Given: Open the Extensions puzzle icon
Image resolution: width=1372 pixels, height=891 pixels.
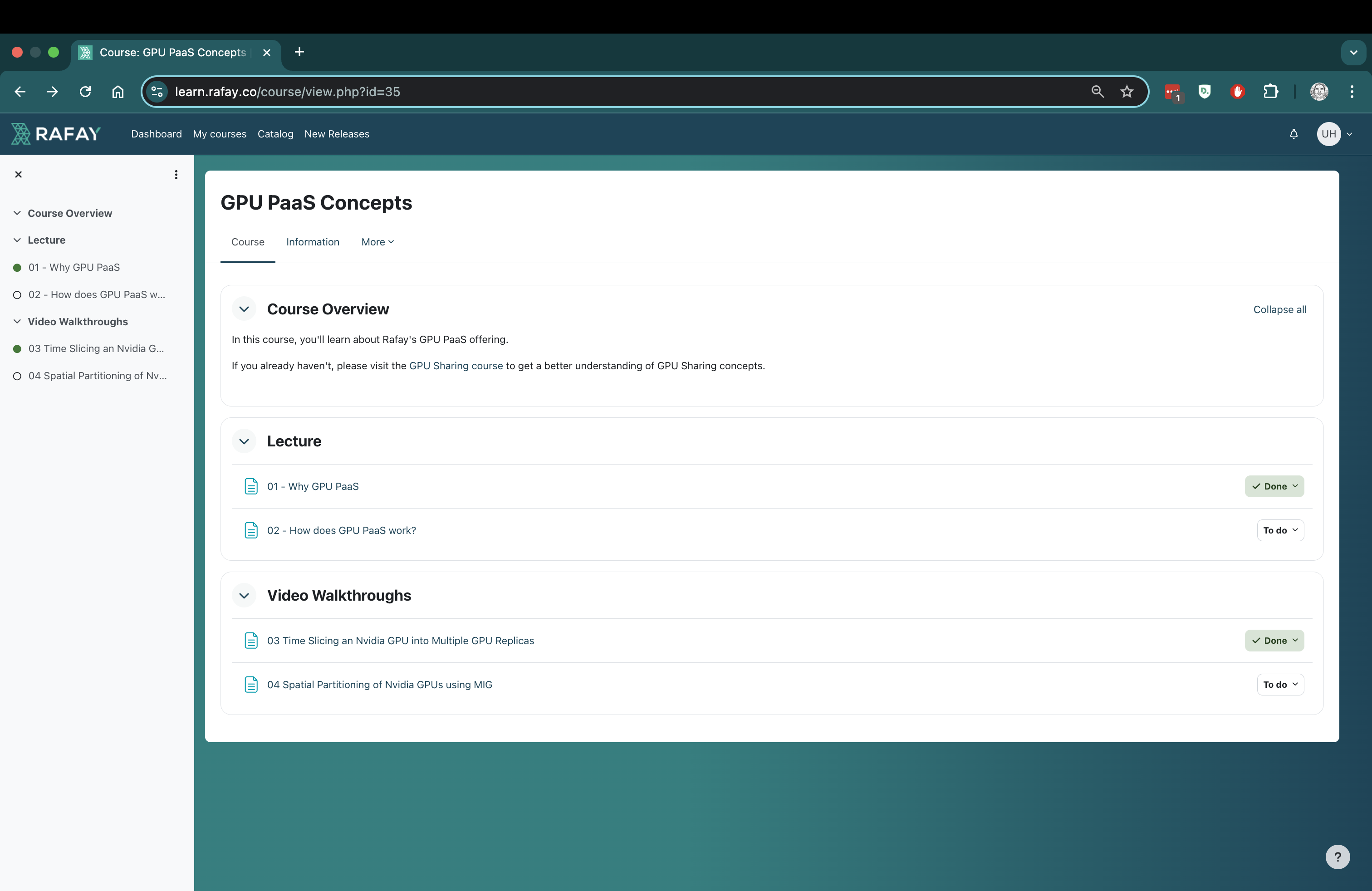Looking at the screenshot, I should click(1270, 92).
